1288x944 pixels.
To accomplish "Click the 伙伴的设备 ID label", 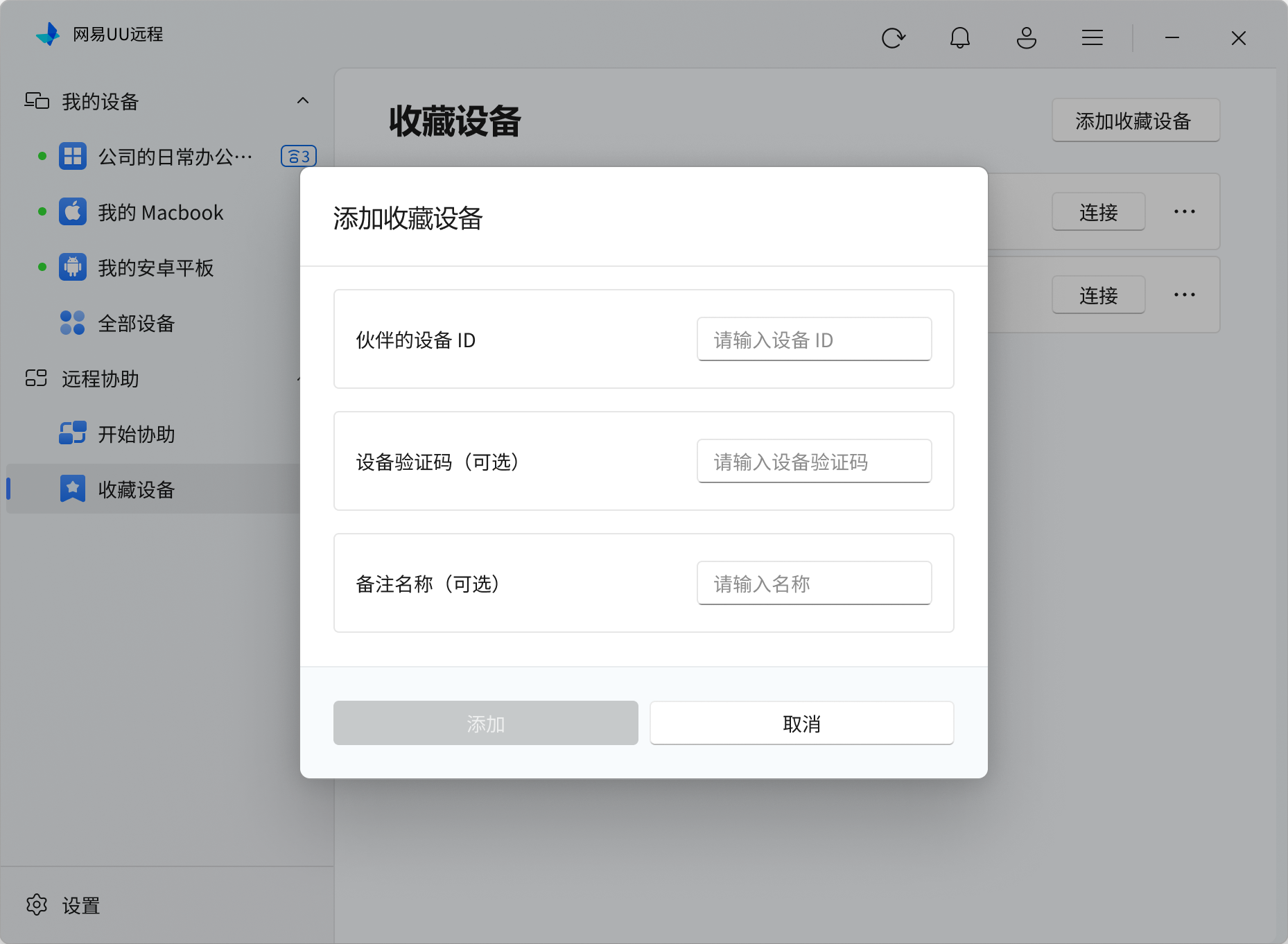I will tap(416, 340).
